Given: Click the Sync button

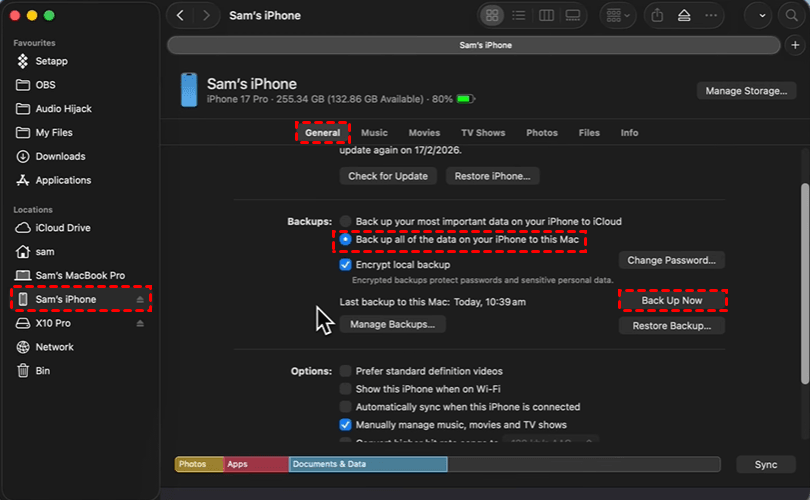Looking at the screenshot, I should tap(766, 465).
